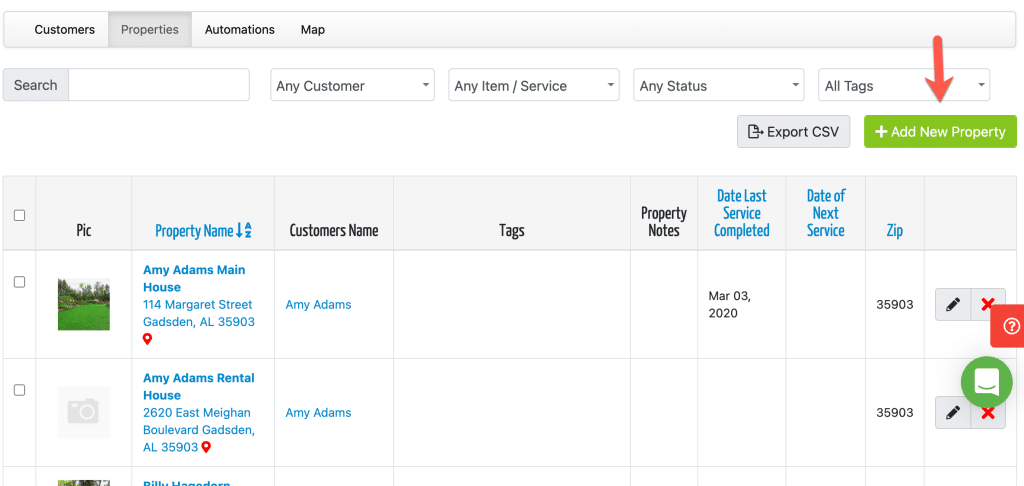Sort by the Zip column header
This screenshot has height=486, width=1024.
895,231
